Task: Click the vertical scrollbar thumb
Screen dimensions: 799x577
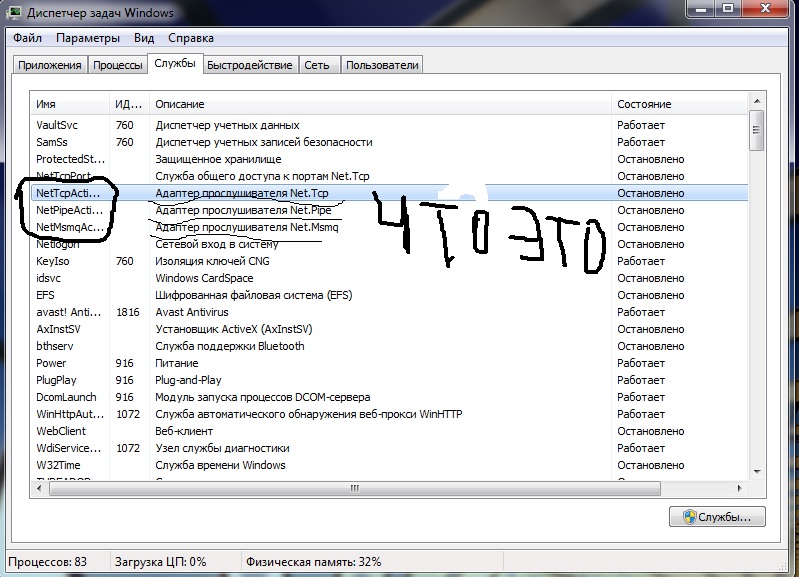Action: [757, 130]
